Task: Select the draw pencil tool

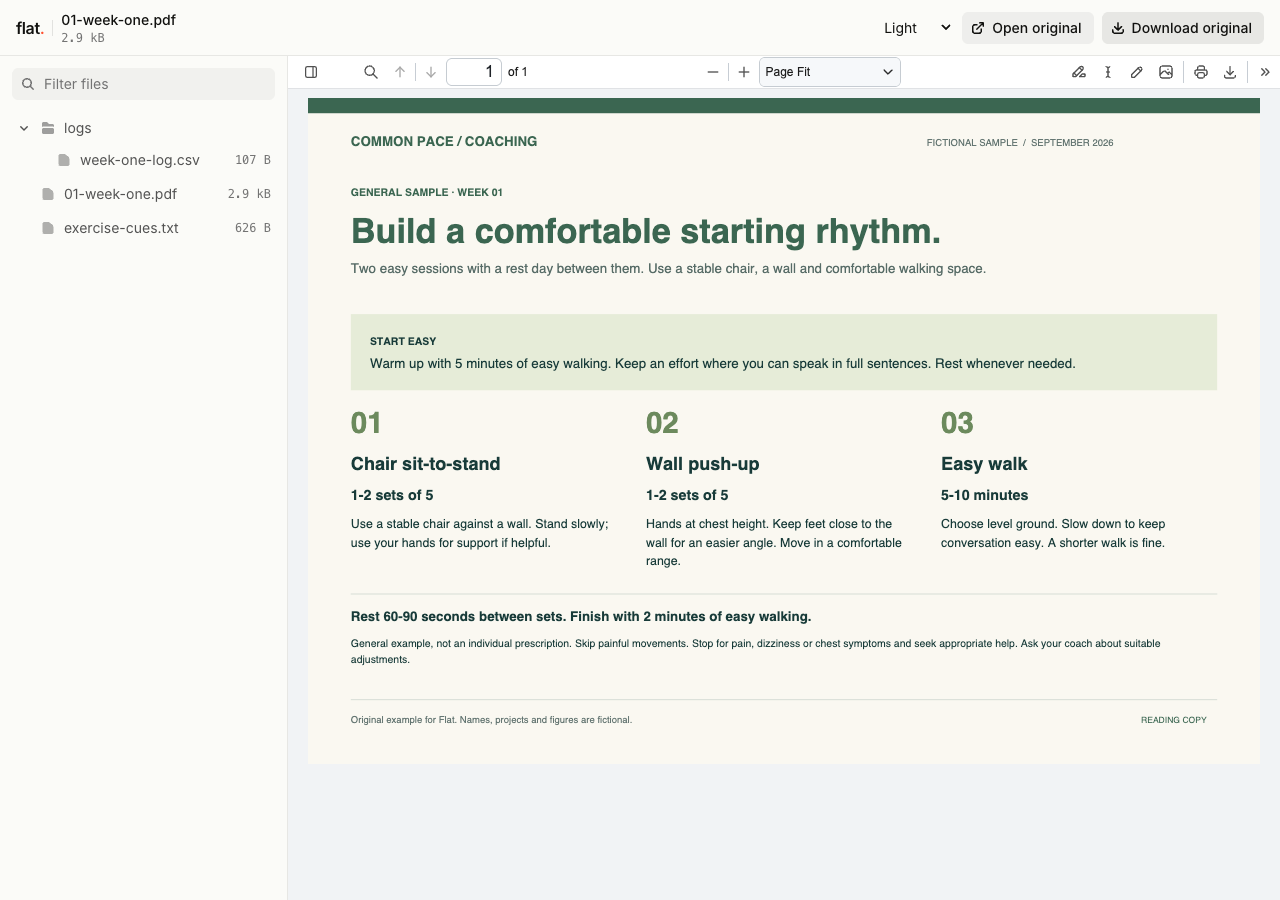Action: pyautogui.click(x=1137, y=72)
